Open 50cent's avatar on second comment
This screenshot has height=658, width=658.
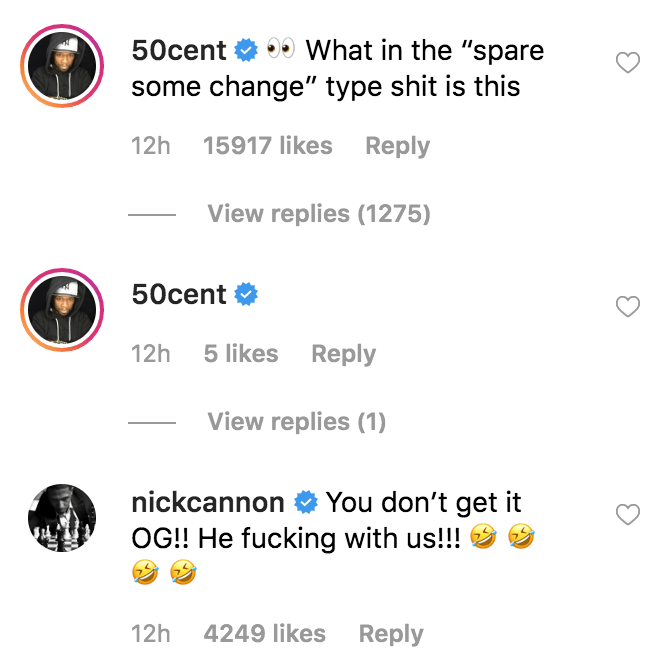pyautogui.click(x=63, y=310)
